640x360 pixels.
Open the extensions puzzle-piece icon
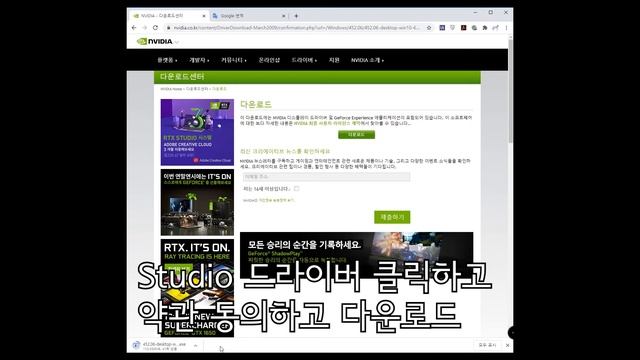pos(484,28)
